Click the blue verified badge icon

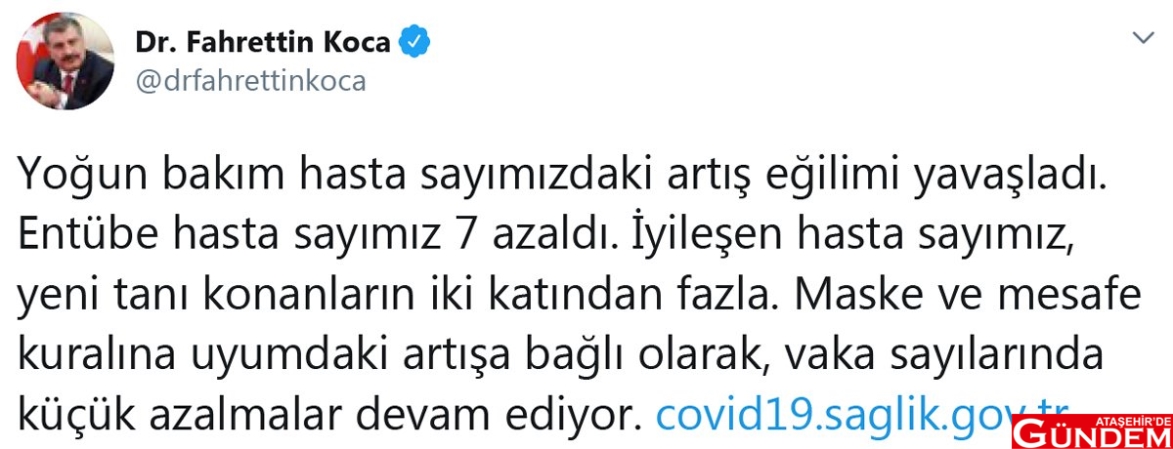416,43
